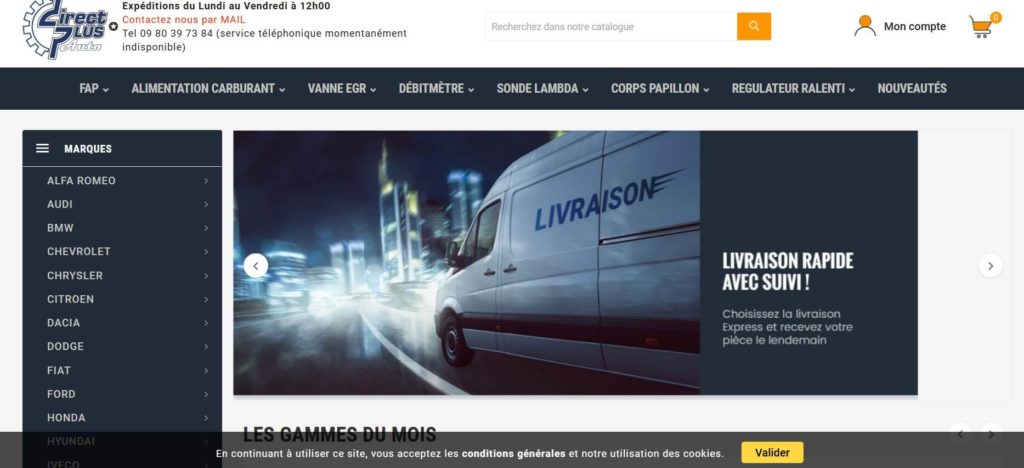This screenshot has height=468, width=1024.
Task: Open the Débitmètre dropdown menu
Action: point(436,88)
